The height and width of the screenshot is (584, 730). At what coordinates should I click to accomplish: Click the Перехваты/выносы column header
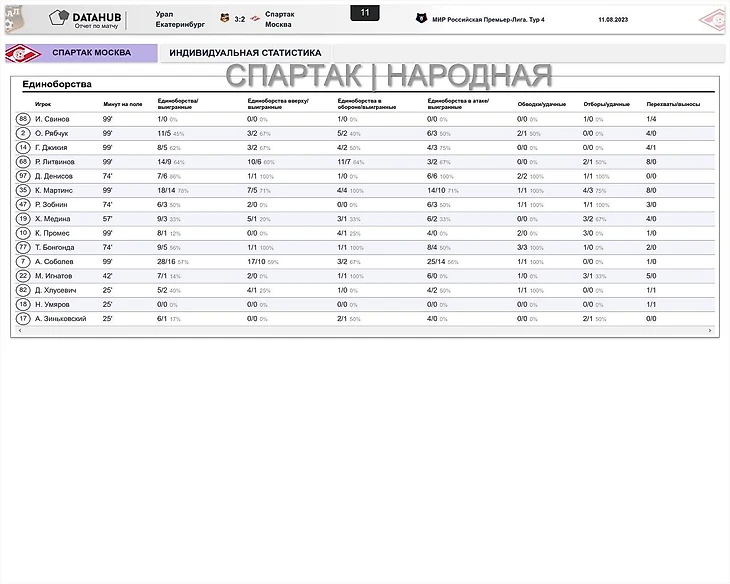672,104
